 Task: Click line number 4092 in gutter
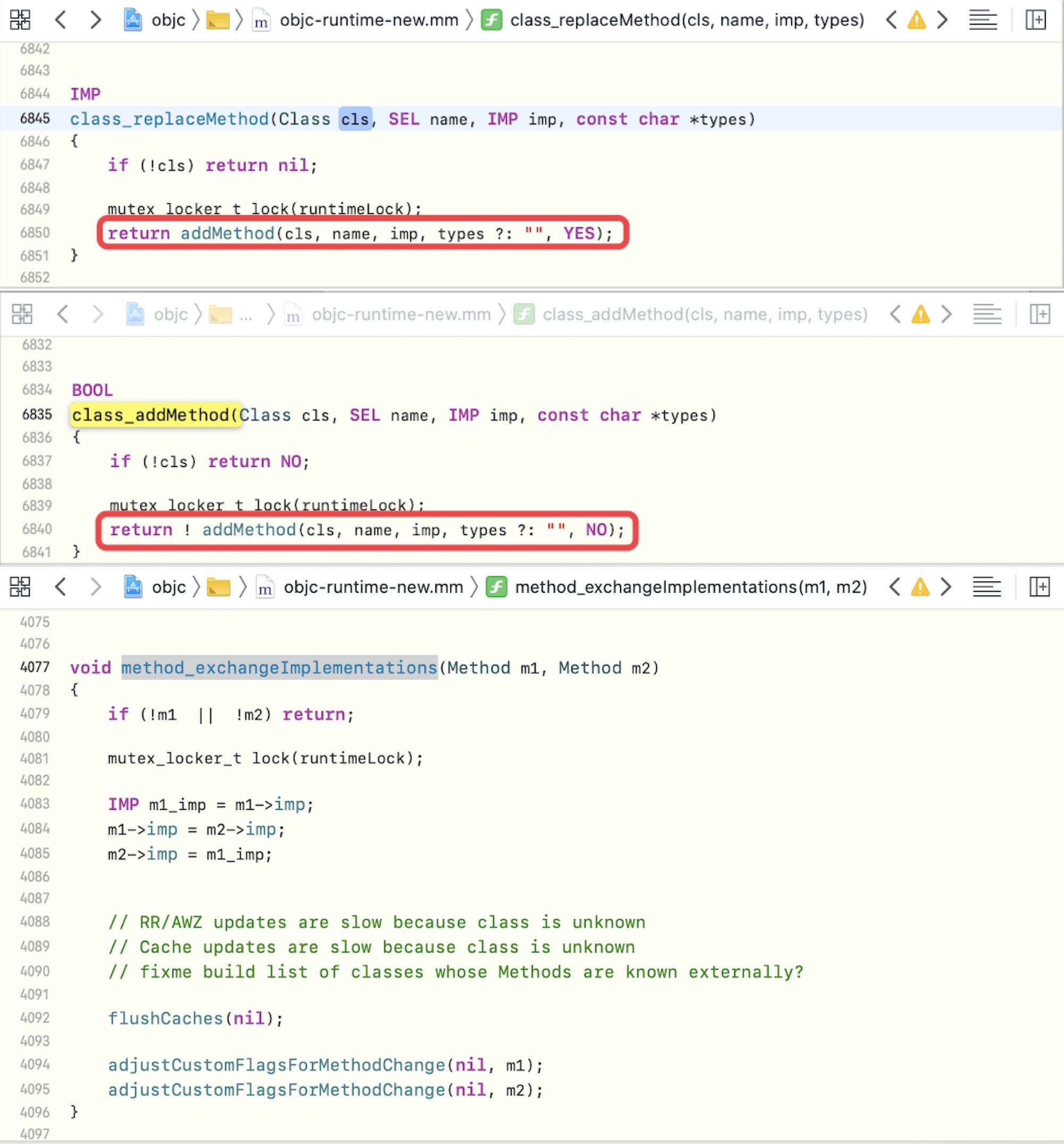[35, 1018]
